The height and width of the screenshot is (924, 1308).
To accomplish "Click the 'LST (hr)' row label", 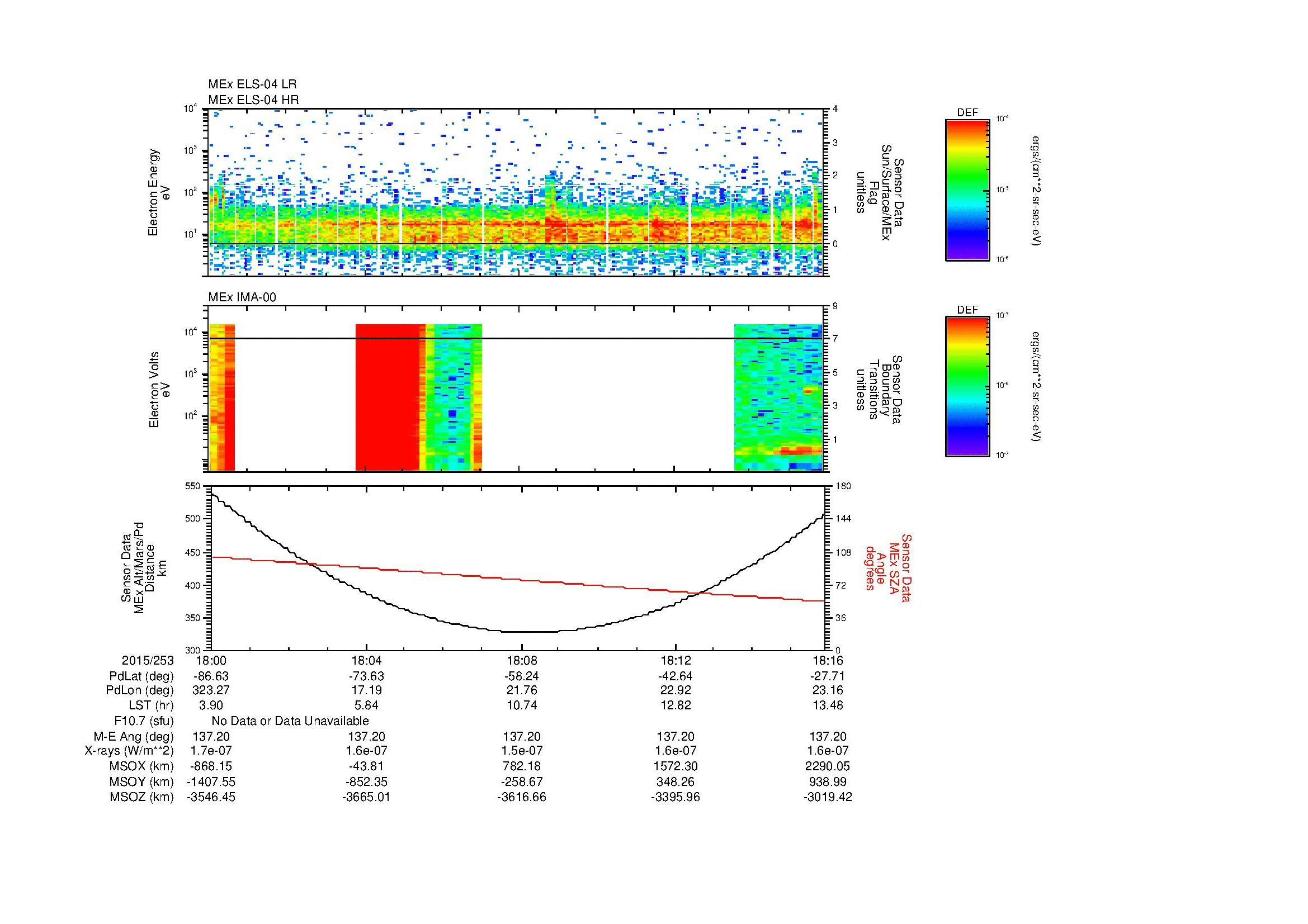I will point(151,705).
